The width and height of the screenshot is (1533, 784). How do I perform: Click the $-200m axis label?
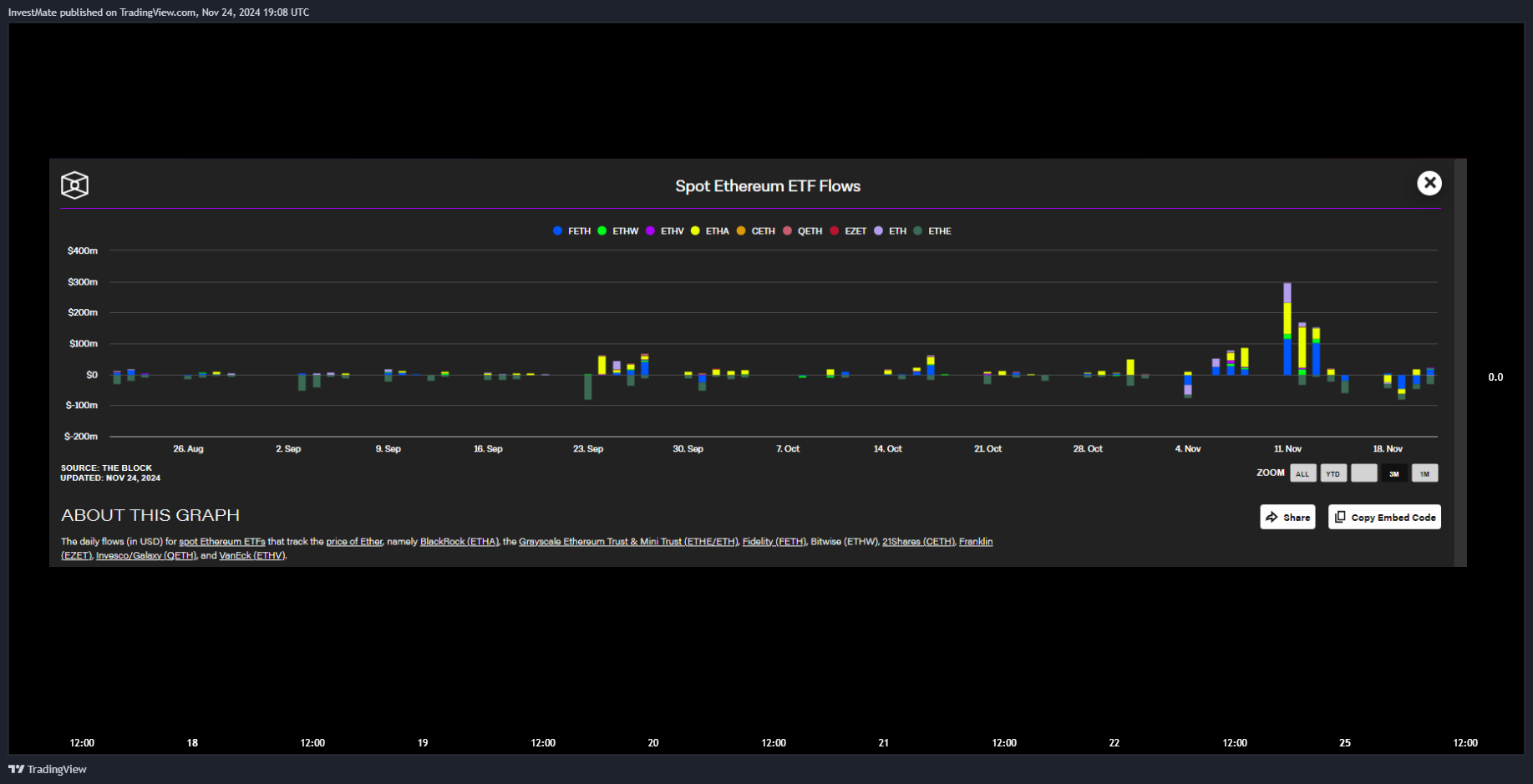pyautogui.click(x=81, y=436)
